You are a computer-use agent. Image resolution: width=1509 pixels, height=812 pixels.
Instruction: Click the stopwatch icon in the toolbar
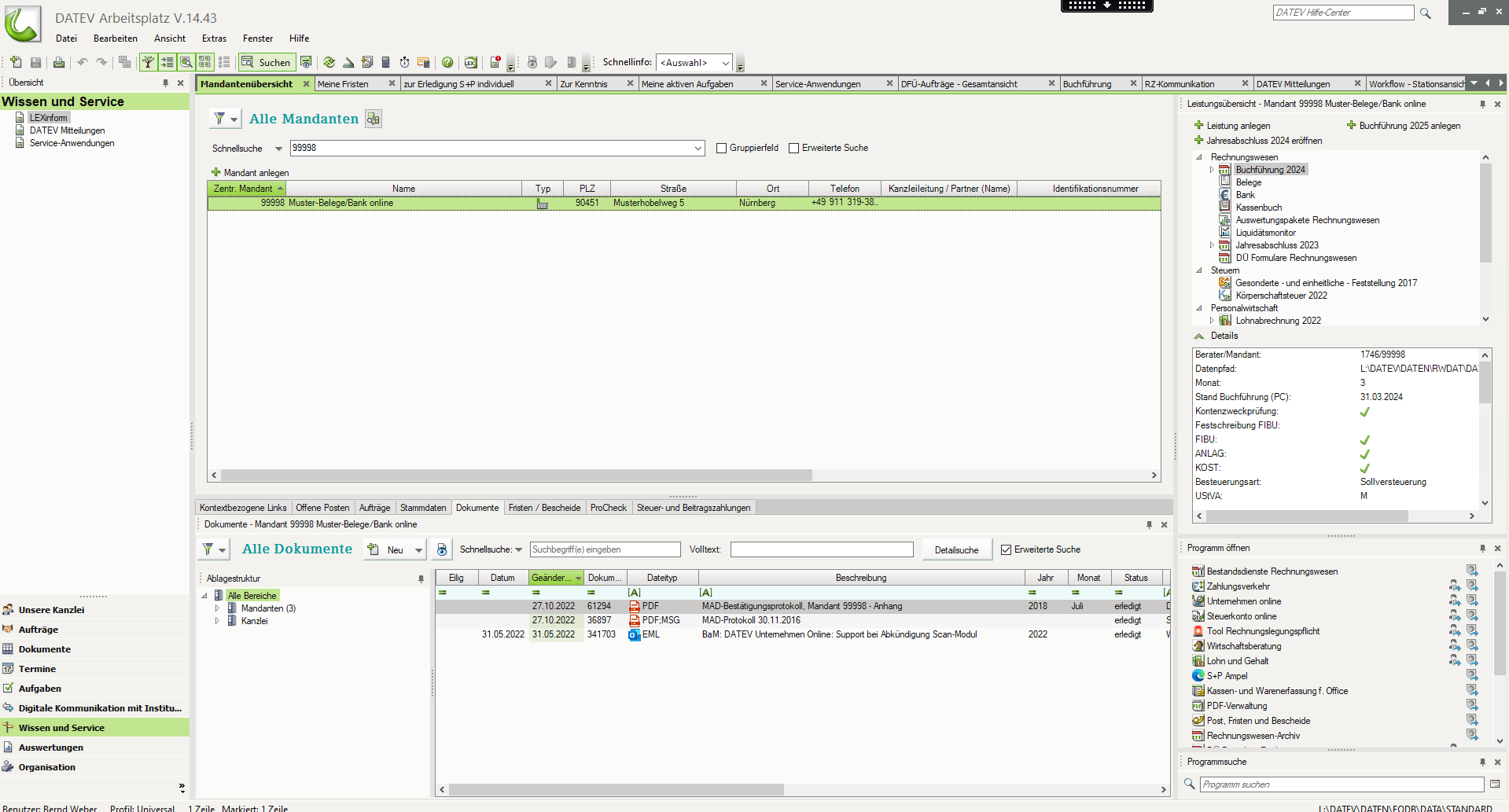click(404, 62)
